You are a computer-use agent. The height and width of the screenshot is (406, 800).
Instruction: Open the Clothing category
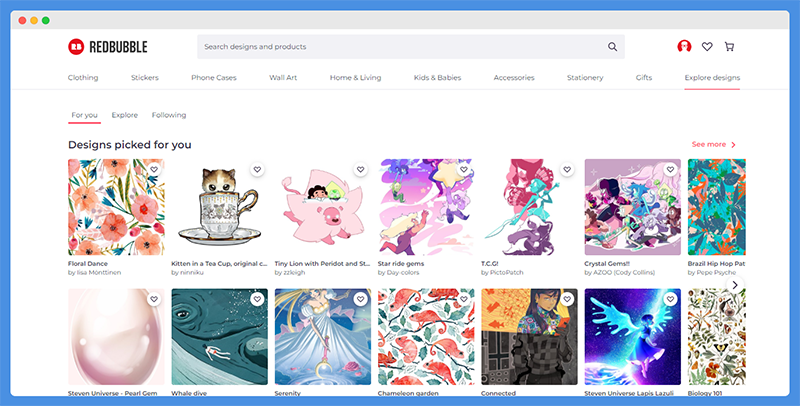coord(83,78)
